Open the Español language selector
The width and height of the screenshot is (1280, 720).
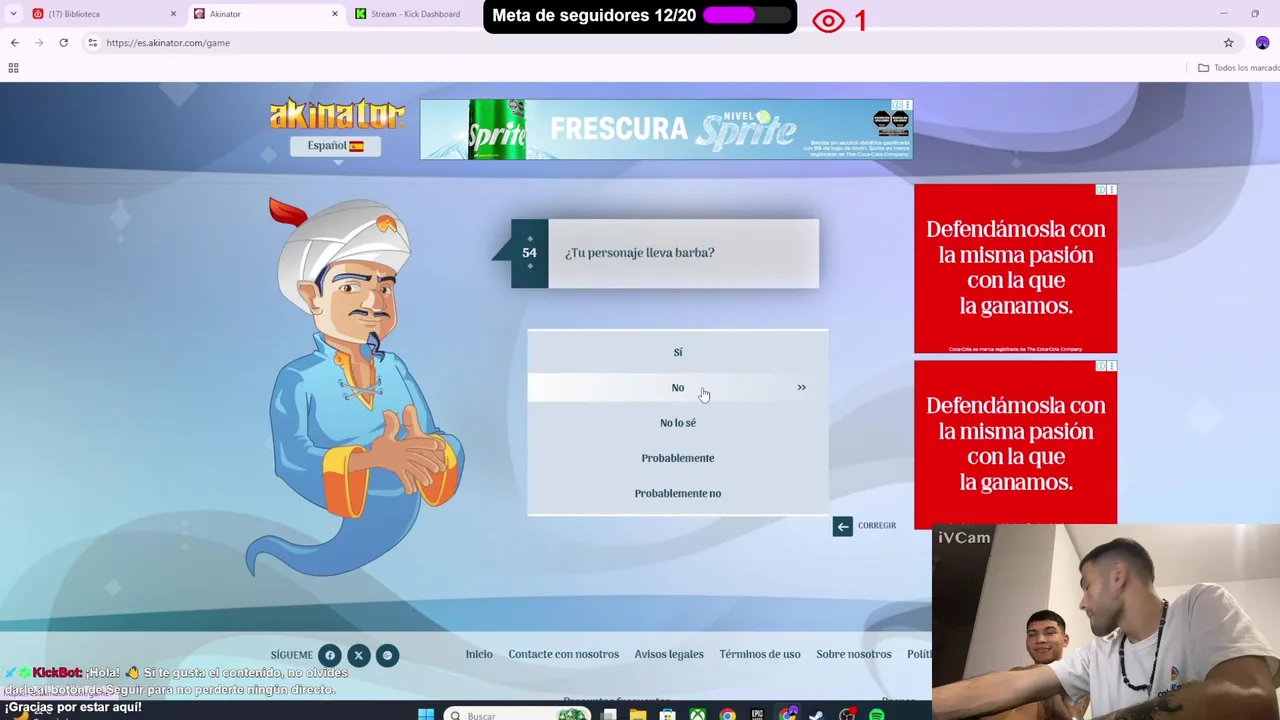(335, 146)
